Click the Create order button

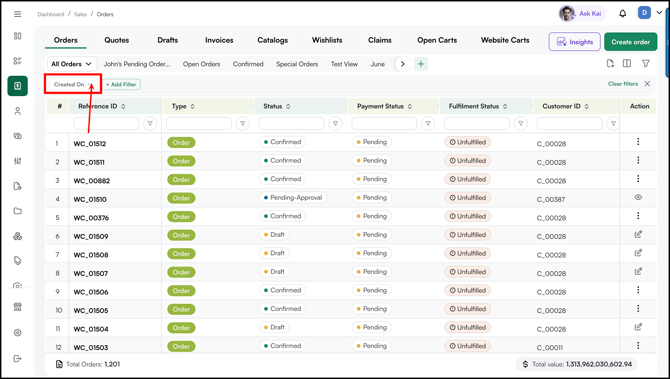[x=630, y=42]
